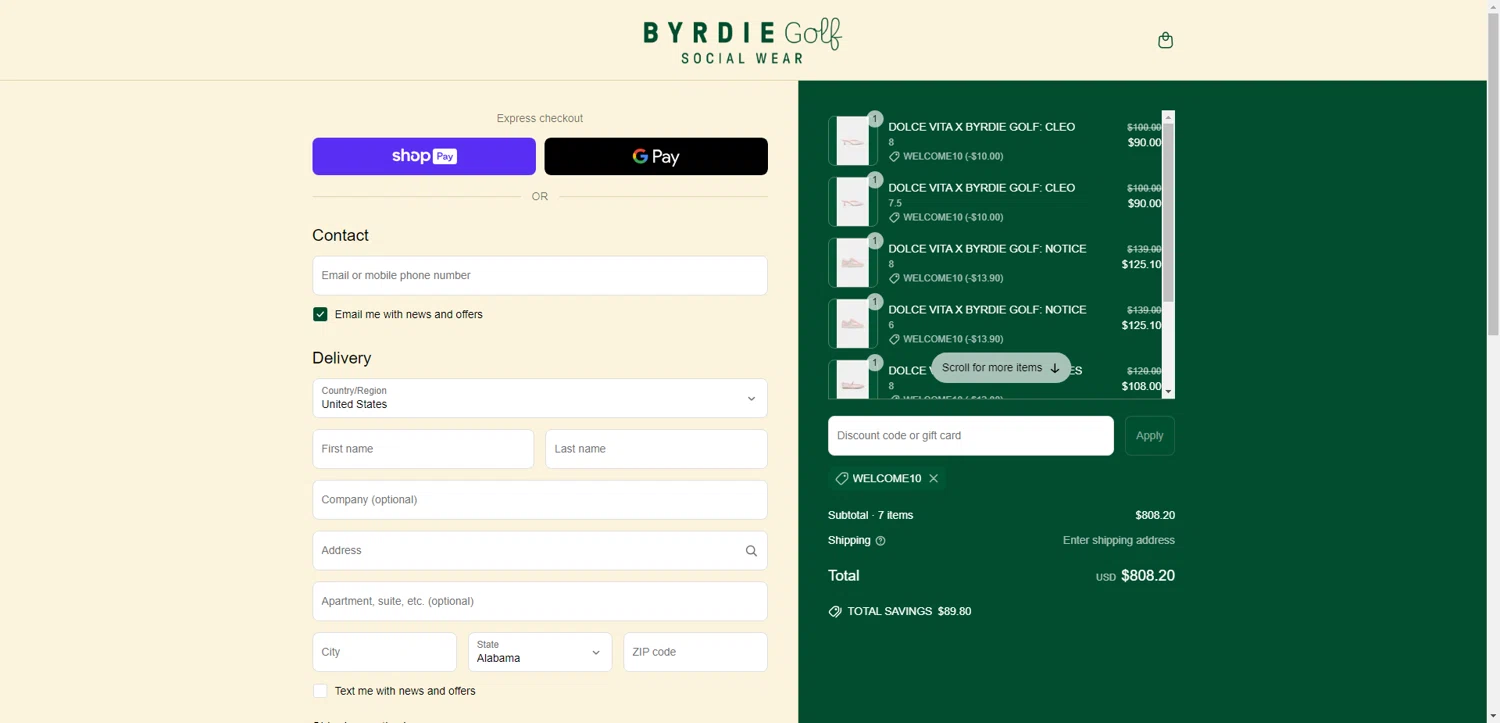The width and height of the screenshot is (1500, 723).
Task: Remove the WELCOME10 discount code
Action: [934, 479]
